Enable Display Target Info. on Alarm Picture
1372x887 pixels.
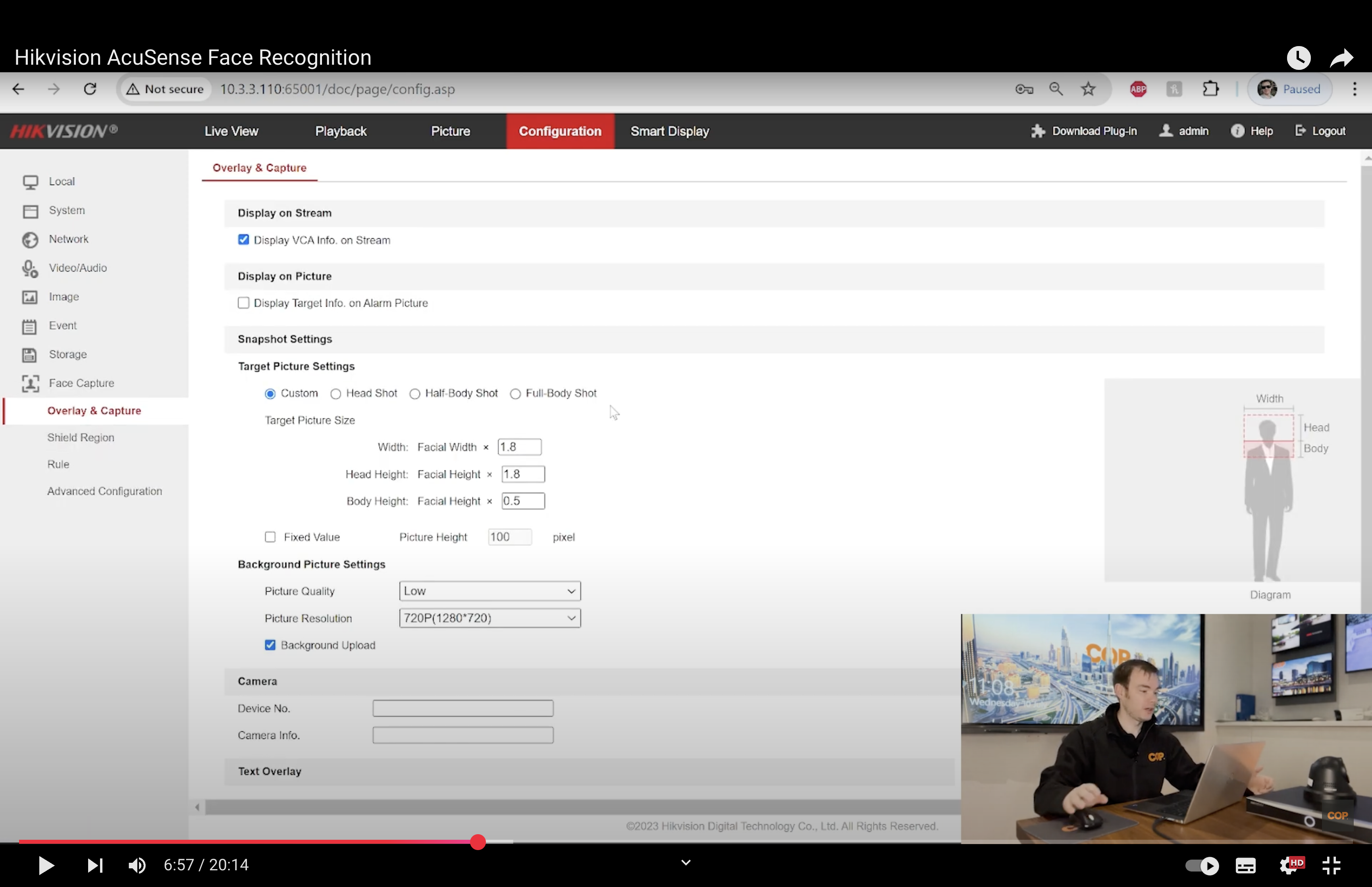[x=243, y=303]
